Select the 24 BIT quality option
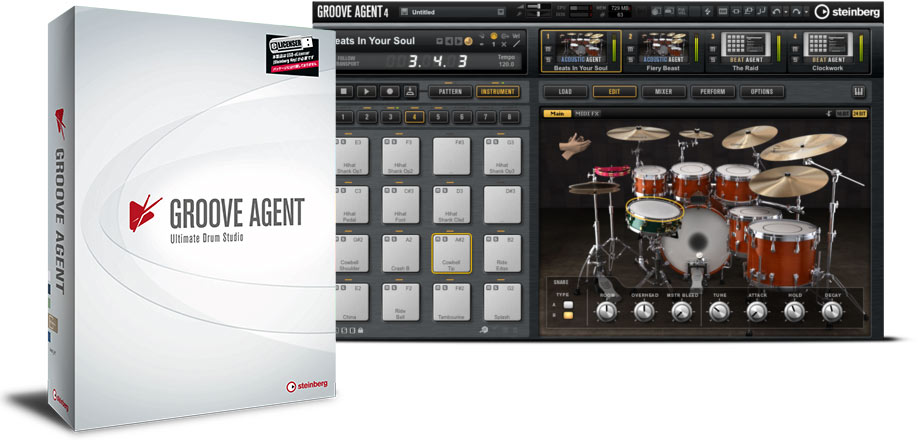The width and height of the screenshot is (920, 440). tap(860, 113)
